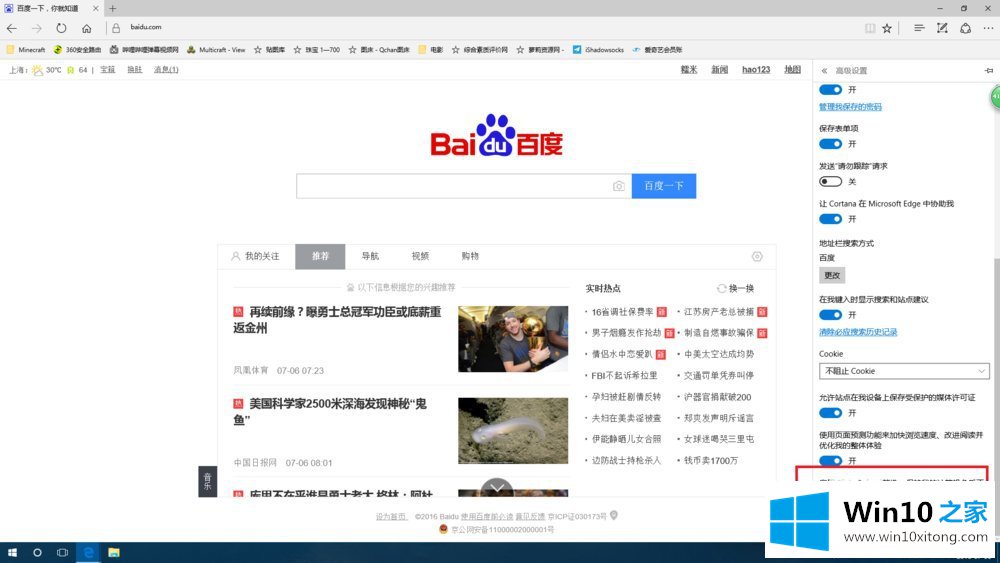The height and width of the screenshot is (563, 1000).
Task: Open the Warriors championship news headline
Action: tap(337, 319)
